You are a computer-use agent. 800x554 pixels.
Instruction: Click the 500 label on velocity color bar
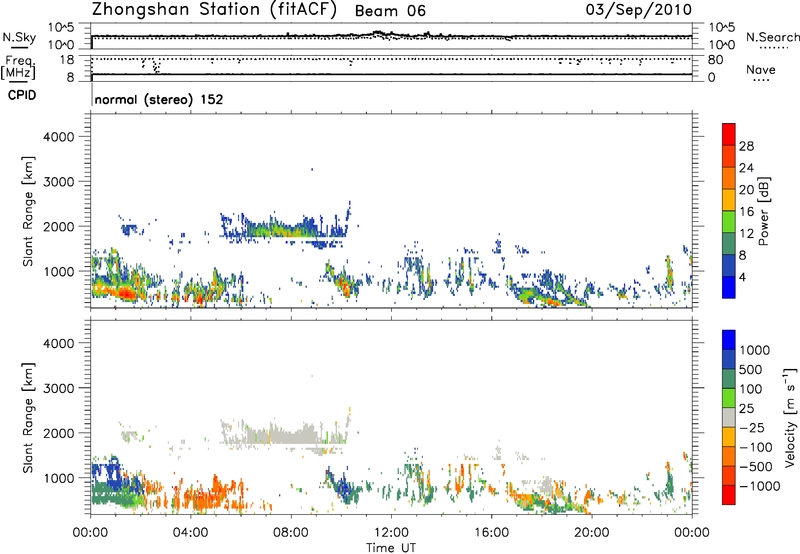click(750, 370)
